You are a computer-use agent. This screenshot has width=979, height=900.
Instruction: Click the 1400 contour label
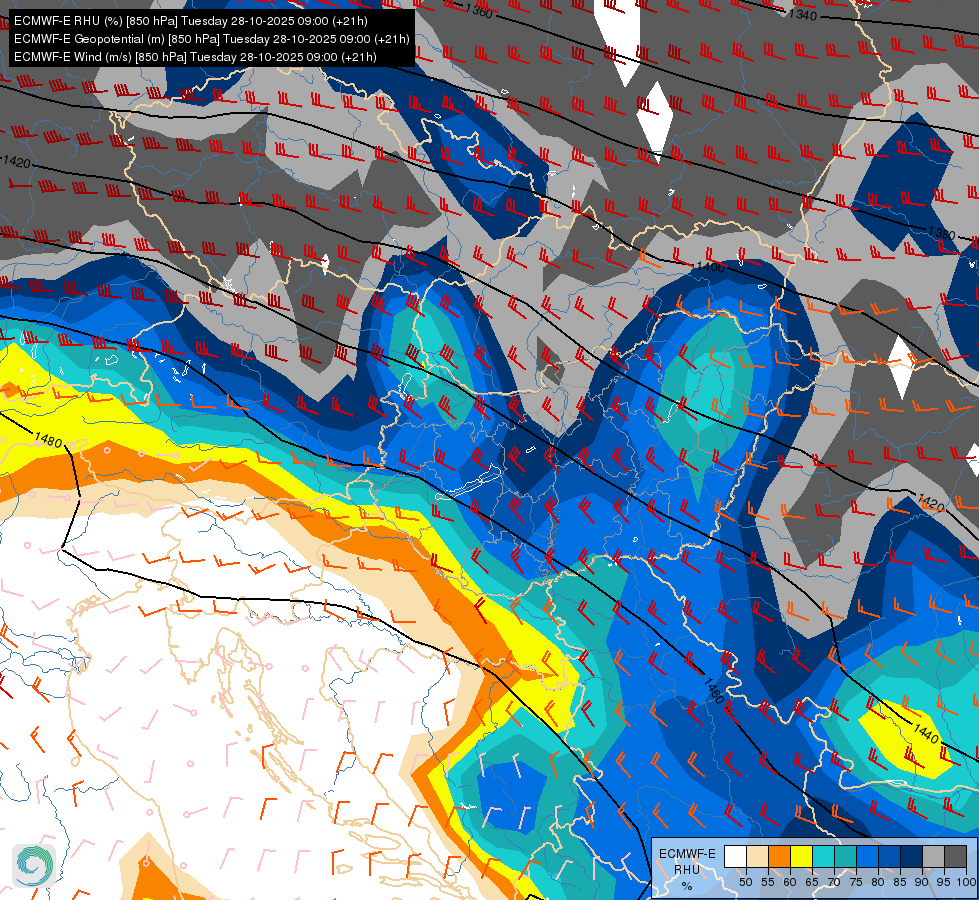tap(711, 267)
